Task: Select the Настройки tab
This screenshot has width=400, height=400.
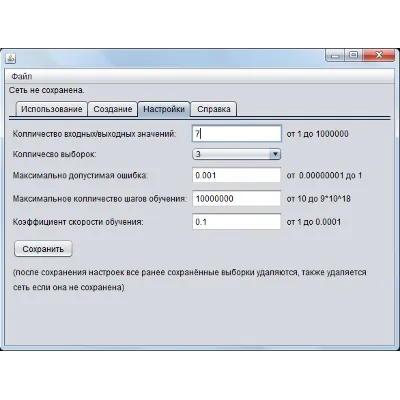Action: point(164,109)
